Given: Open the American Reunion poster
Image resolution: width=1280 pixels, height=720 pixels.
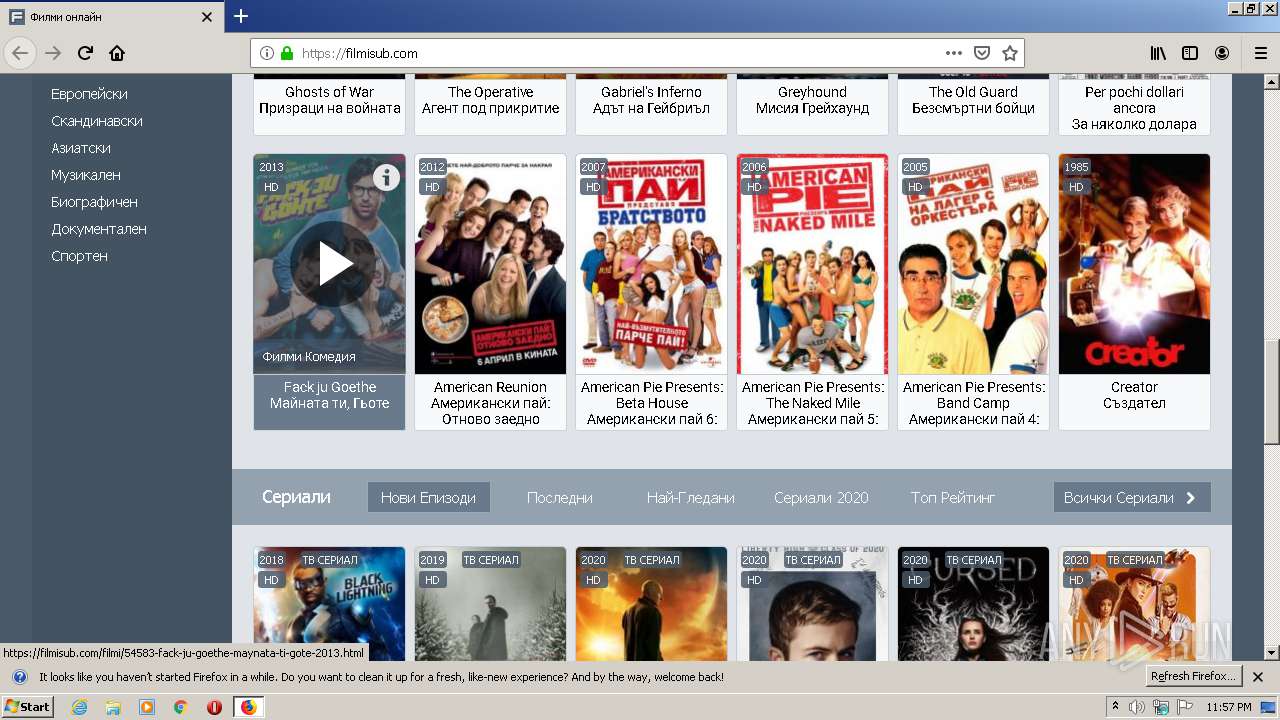Looking at the screenshot, I should click(490, 264).
